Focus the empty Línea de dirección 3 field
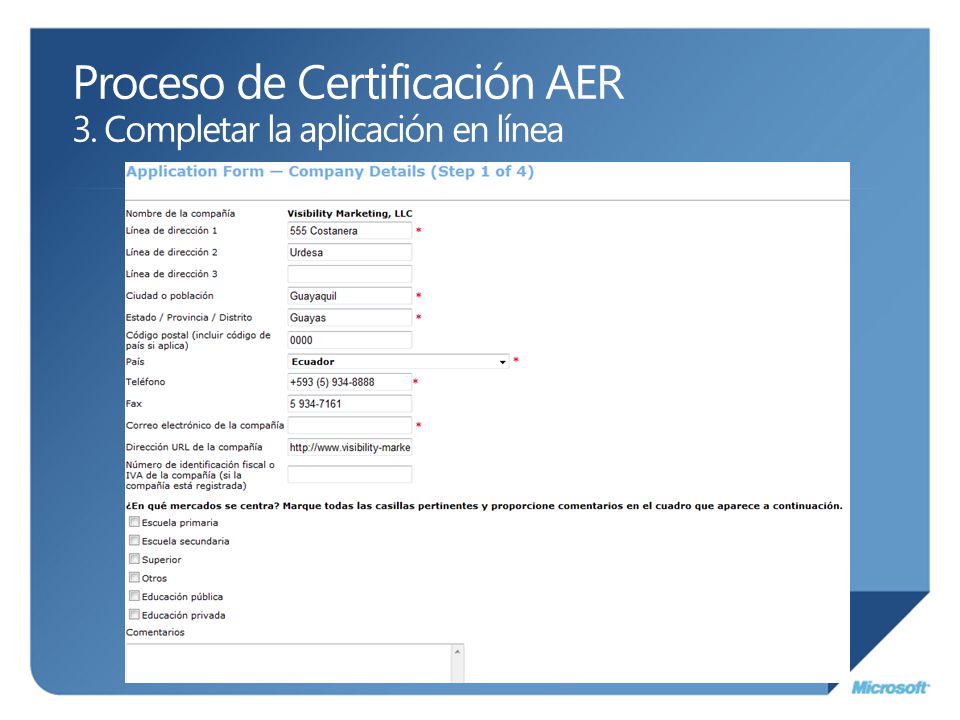Image resolution: width=960 pixels, height=720 pixels. [x=350, y=274]
